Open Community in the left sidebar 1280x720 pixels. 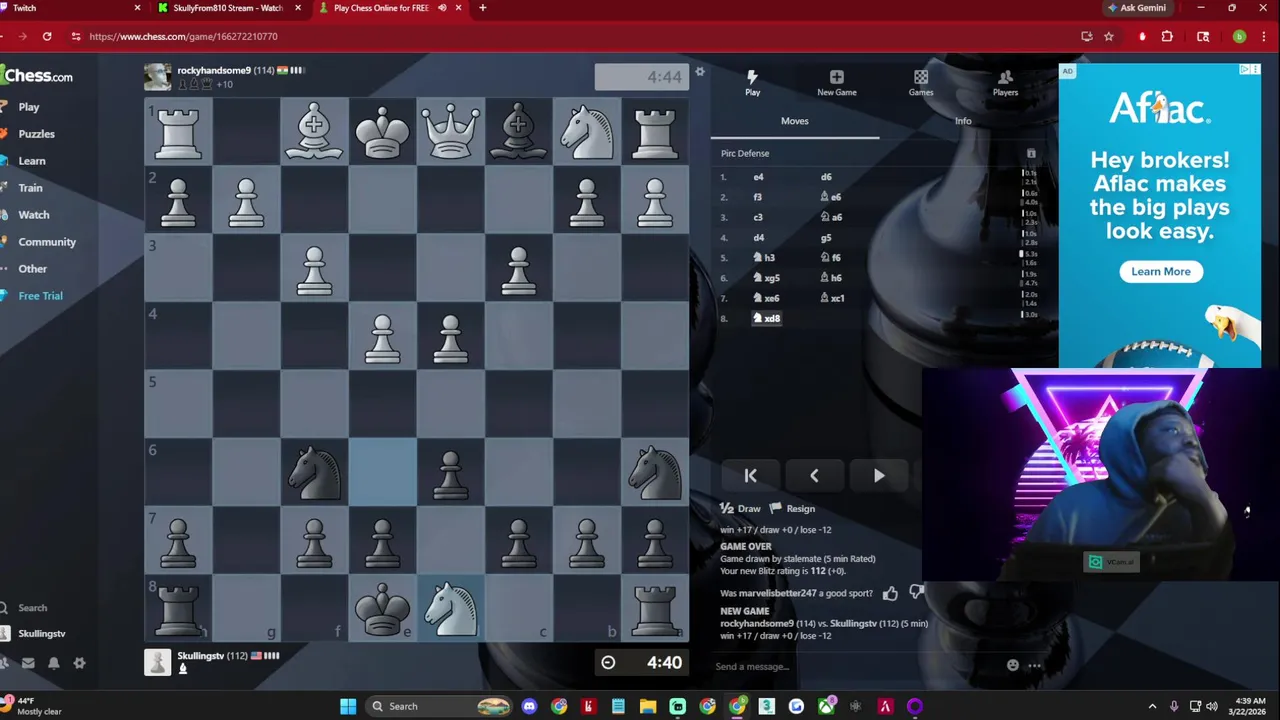[47, 242]
